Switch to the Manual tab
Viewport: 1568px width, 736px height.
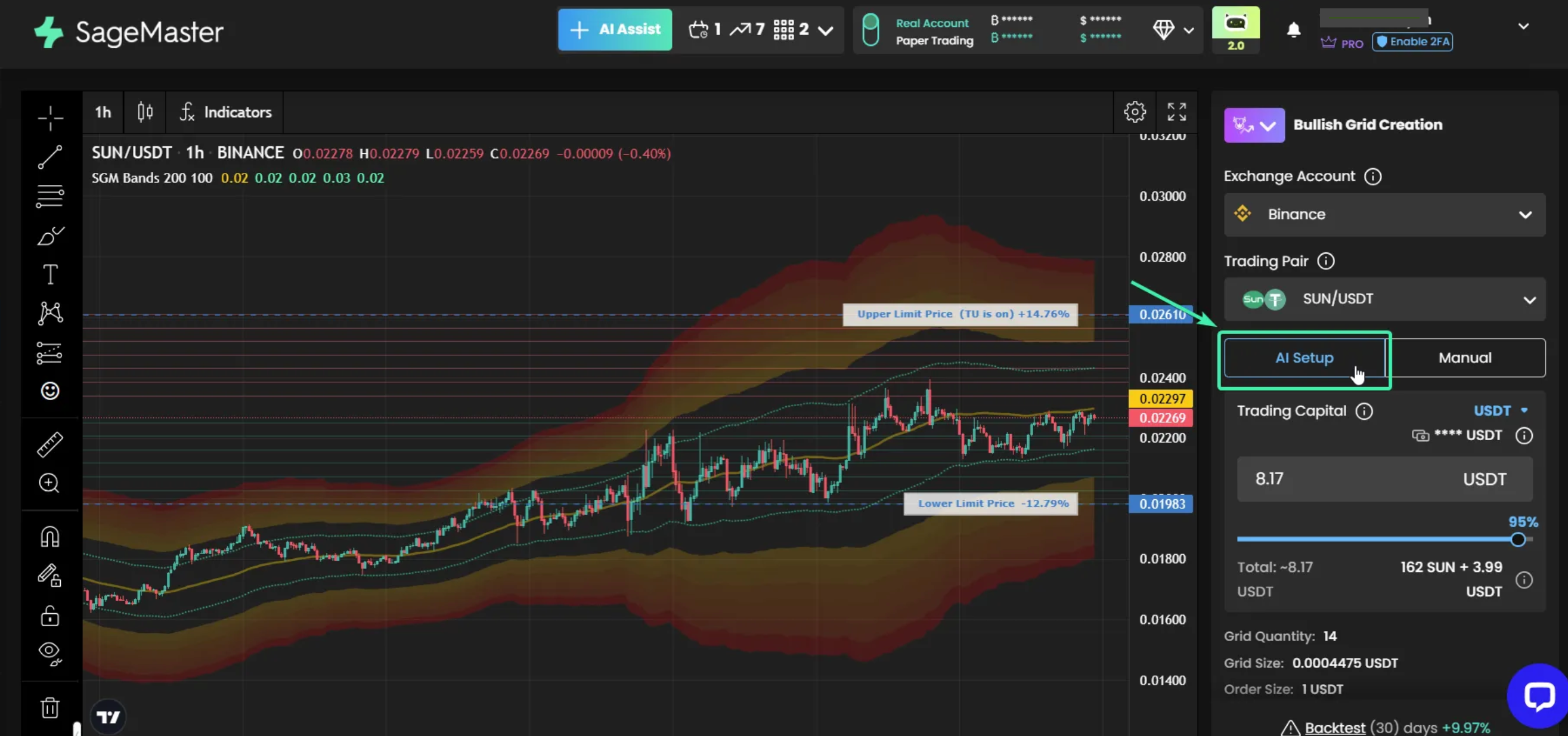(1464, 358)
